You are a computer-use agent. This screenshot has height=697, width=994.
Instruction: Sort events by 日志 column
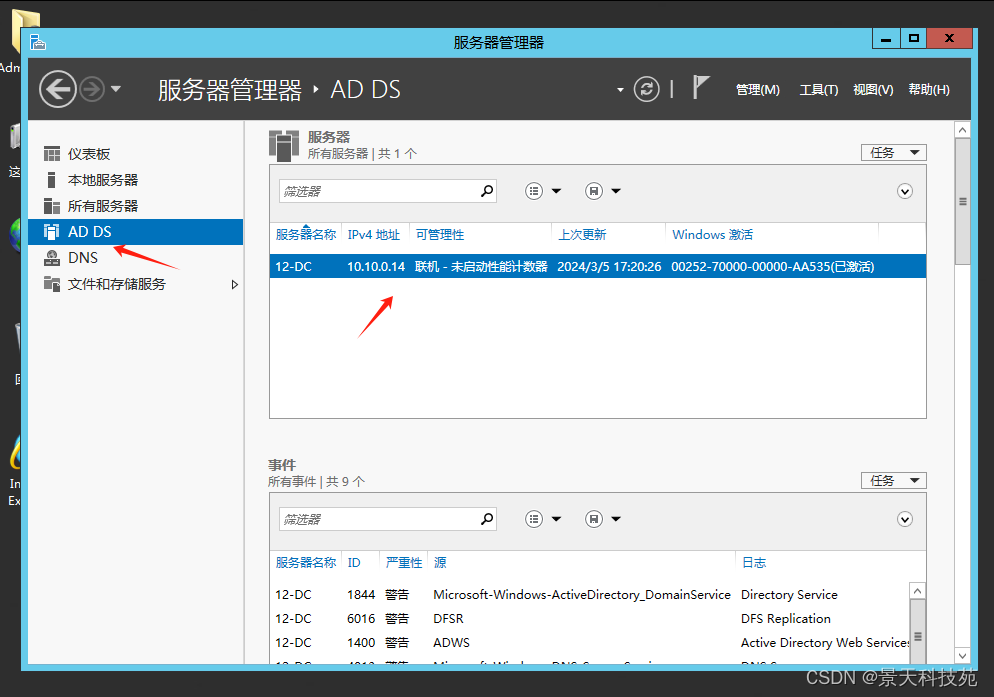pyautogui.click(x=754, y=563)
